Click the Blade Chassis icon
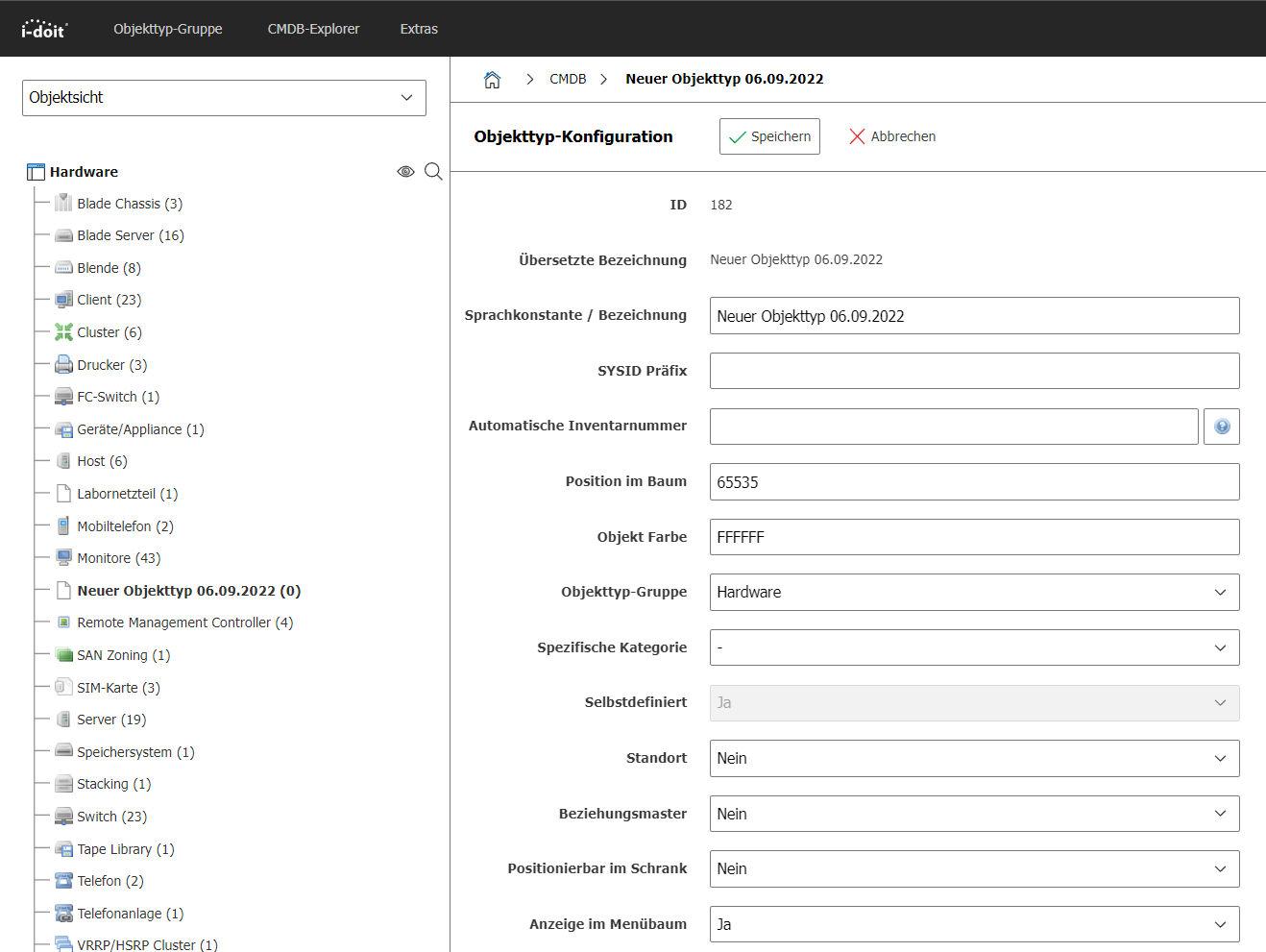 tap(63, 203)
